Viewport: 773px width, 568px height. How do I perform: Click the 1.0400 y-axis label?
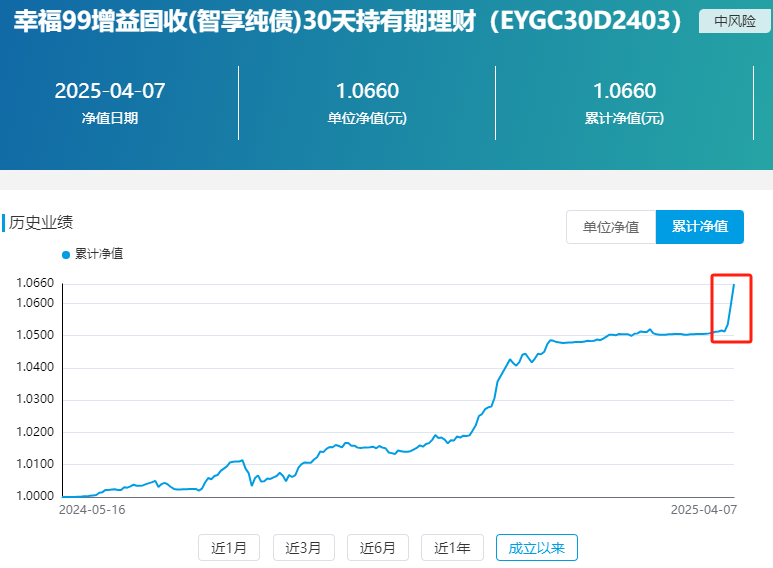35,367
